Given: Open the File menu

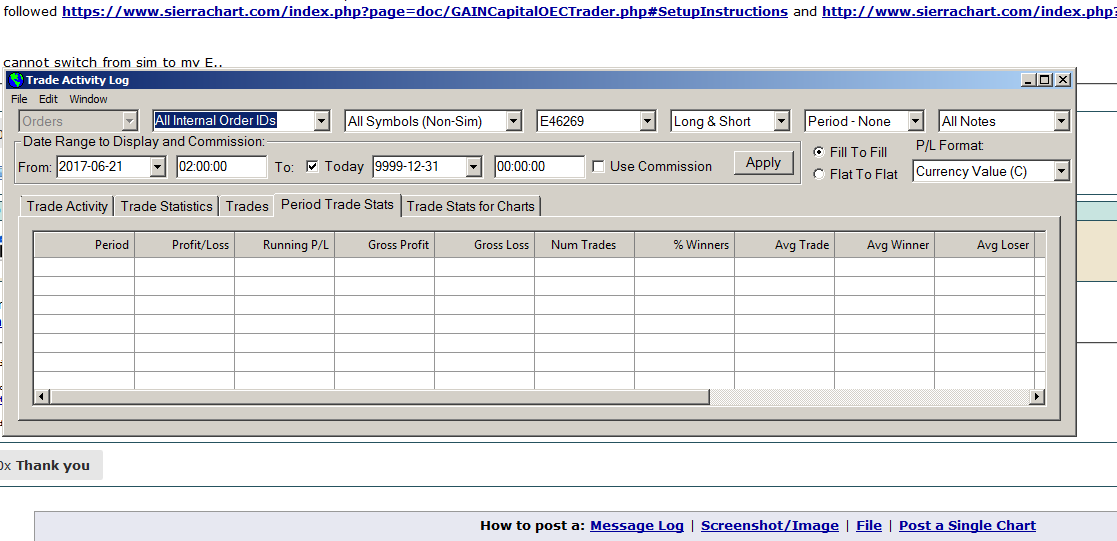Looking at the screenshot, I should [19, 99].
